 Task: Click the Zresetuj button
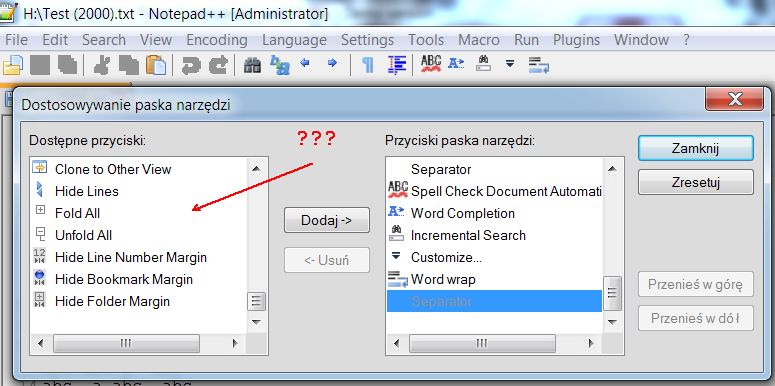[x=695, y=182]
